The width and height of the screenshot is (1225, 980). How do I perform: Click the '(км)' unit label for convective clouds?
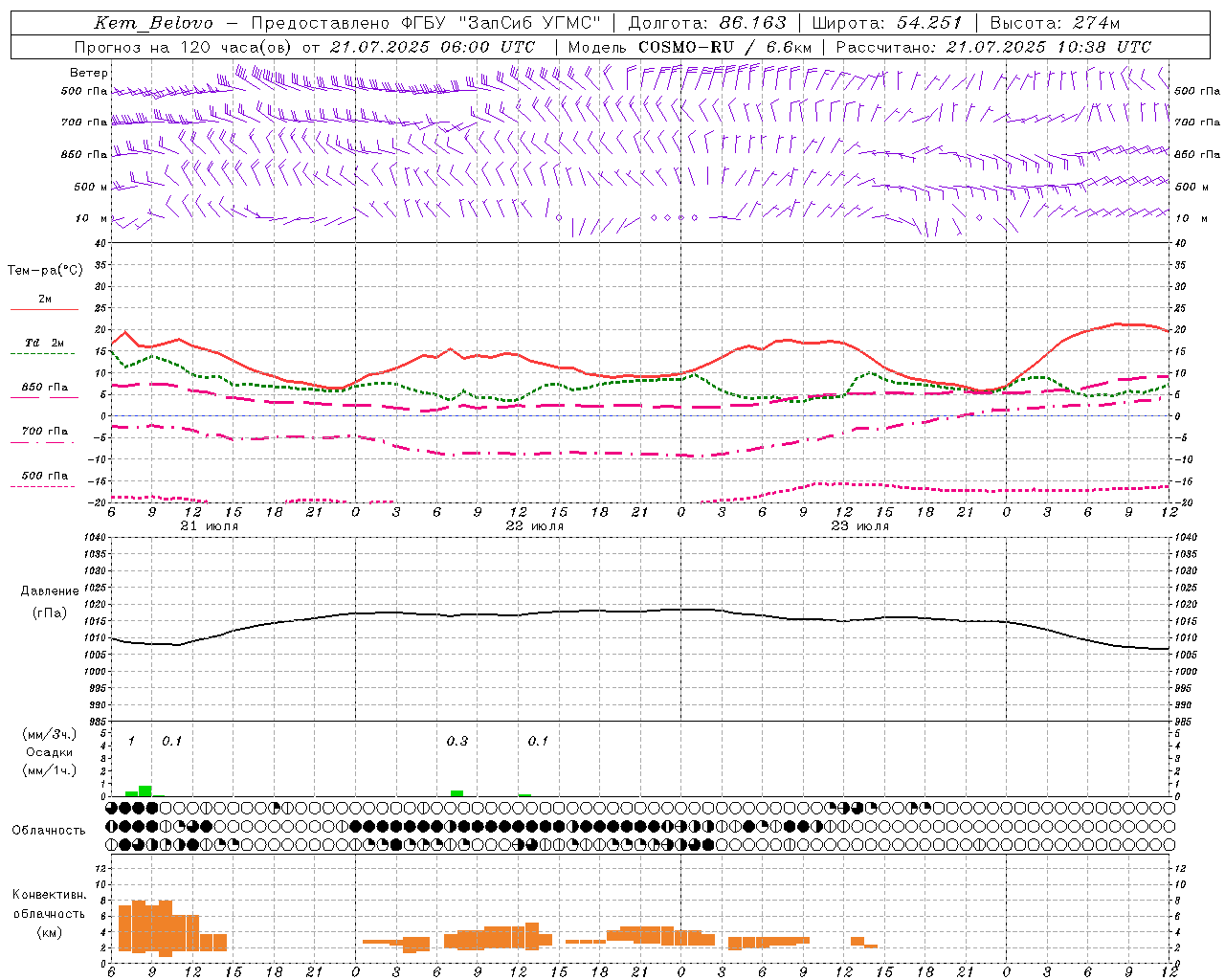click(49, 932)
